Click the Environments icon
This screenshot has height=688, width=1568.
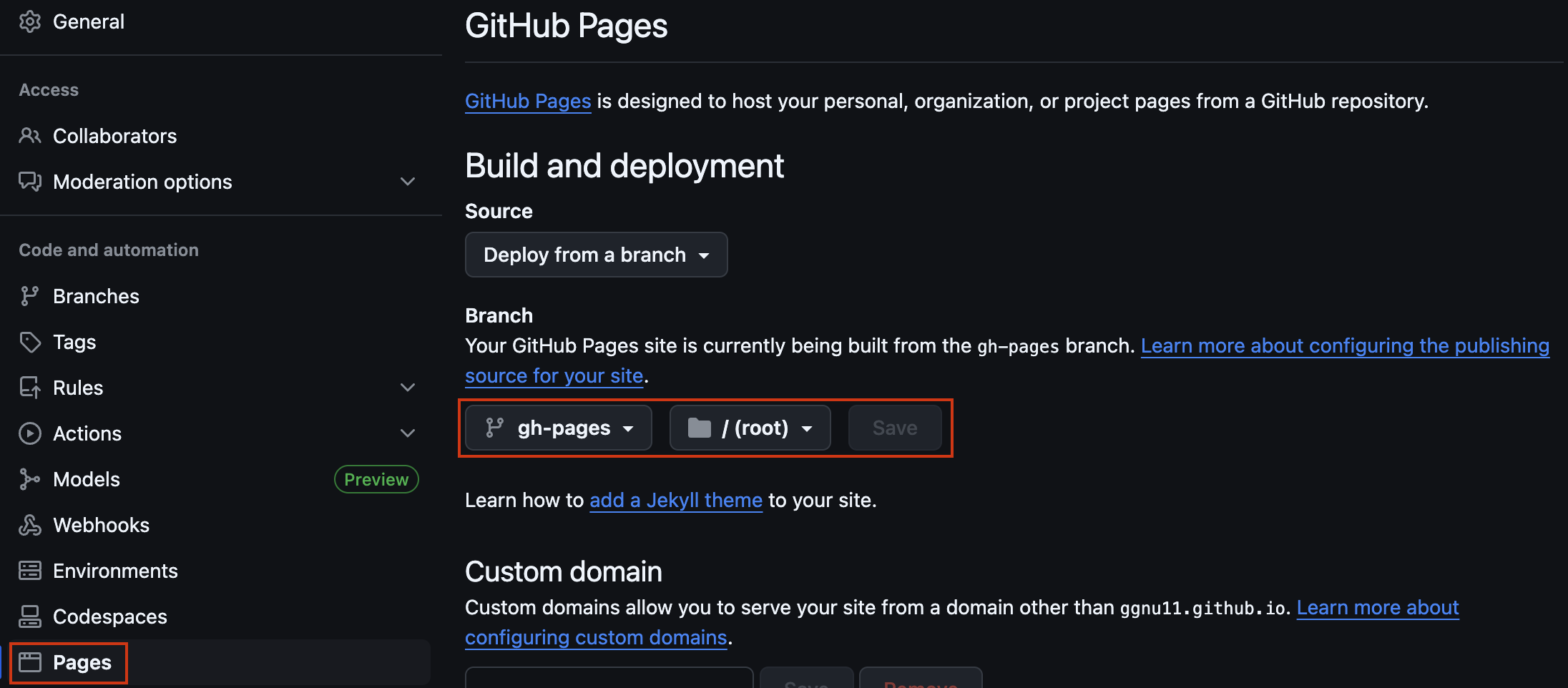point(30,570)
